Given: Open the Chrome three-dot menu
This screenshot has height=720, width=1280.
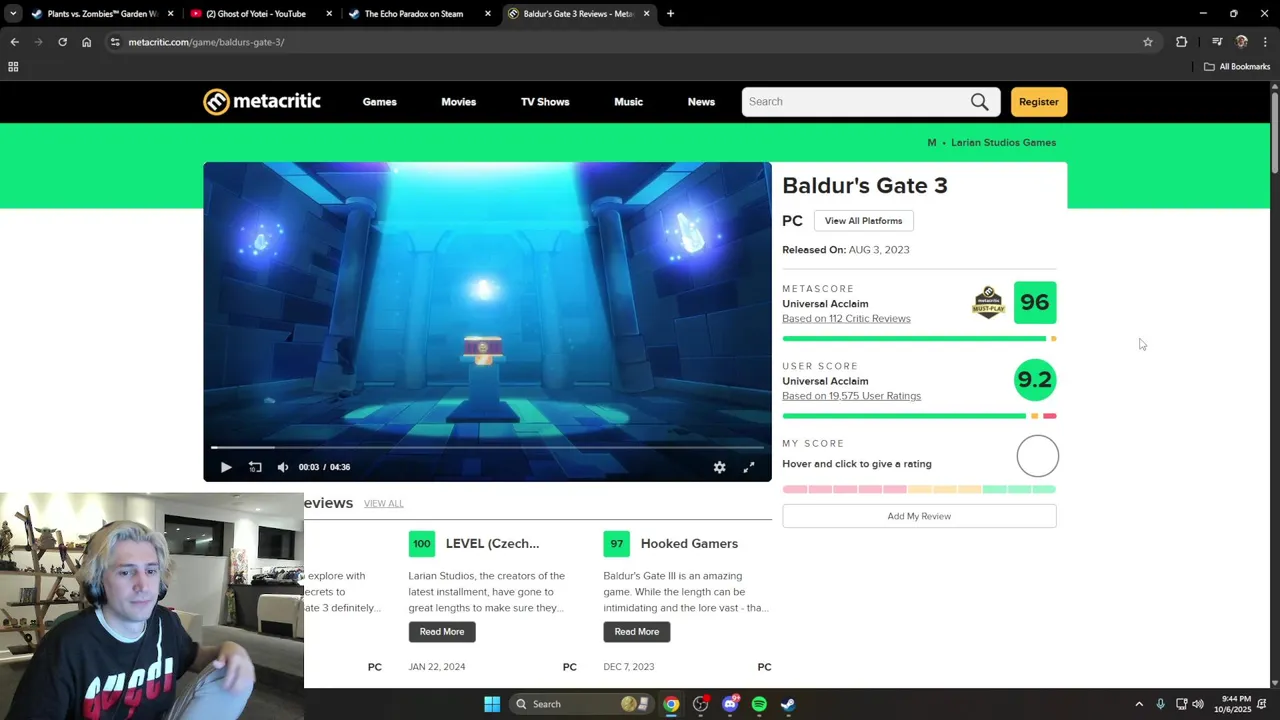Looking at the screenshot, I should point(1266,42).
